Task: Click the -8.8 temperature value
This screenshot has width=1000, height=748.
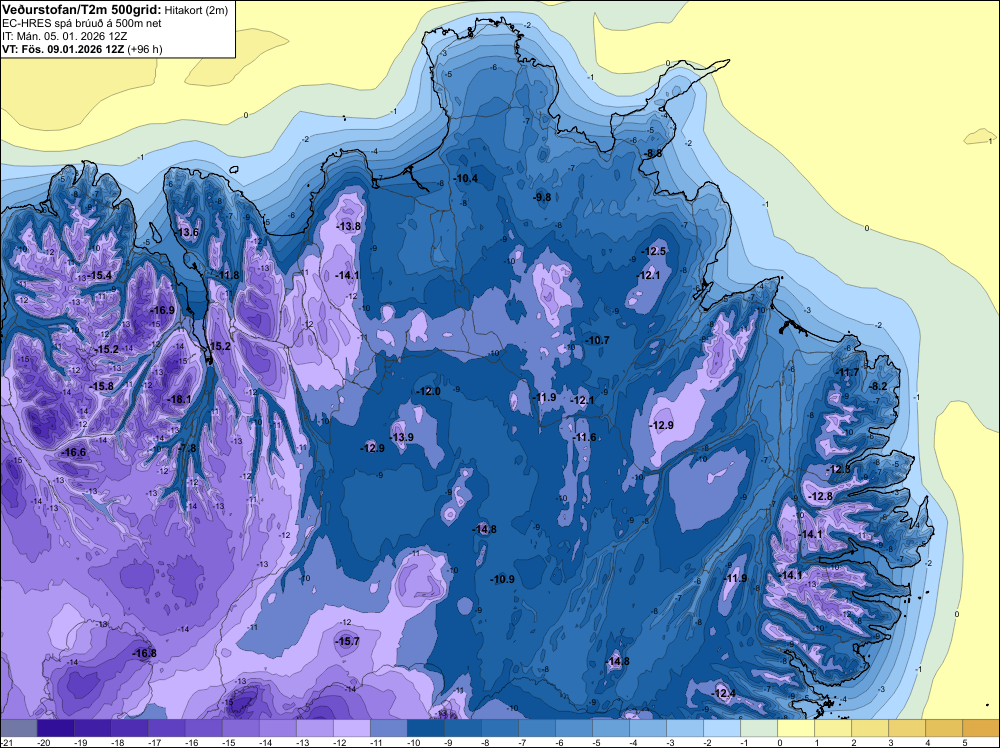Action: pos(653,154)
